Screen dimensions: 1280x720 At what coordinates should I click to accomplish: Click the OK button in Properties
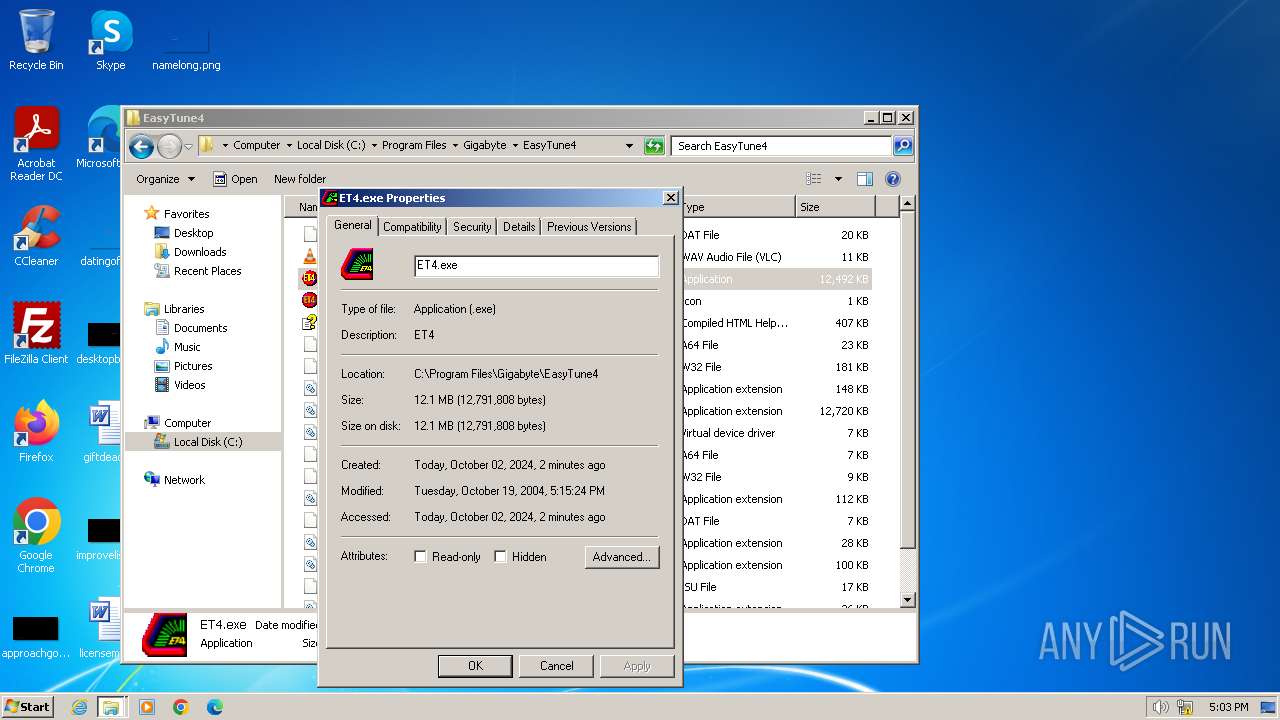coord(475,666)
